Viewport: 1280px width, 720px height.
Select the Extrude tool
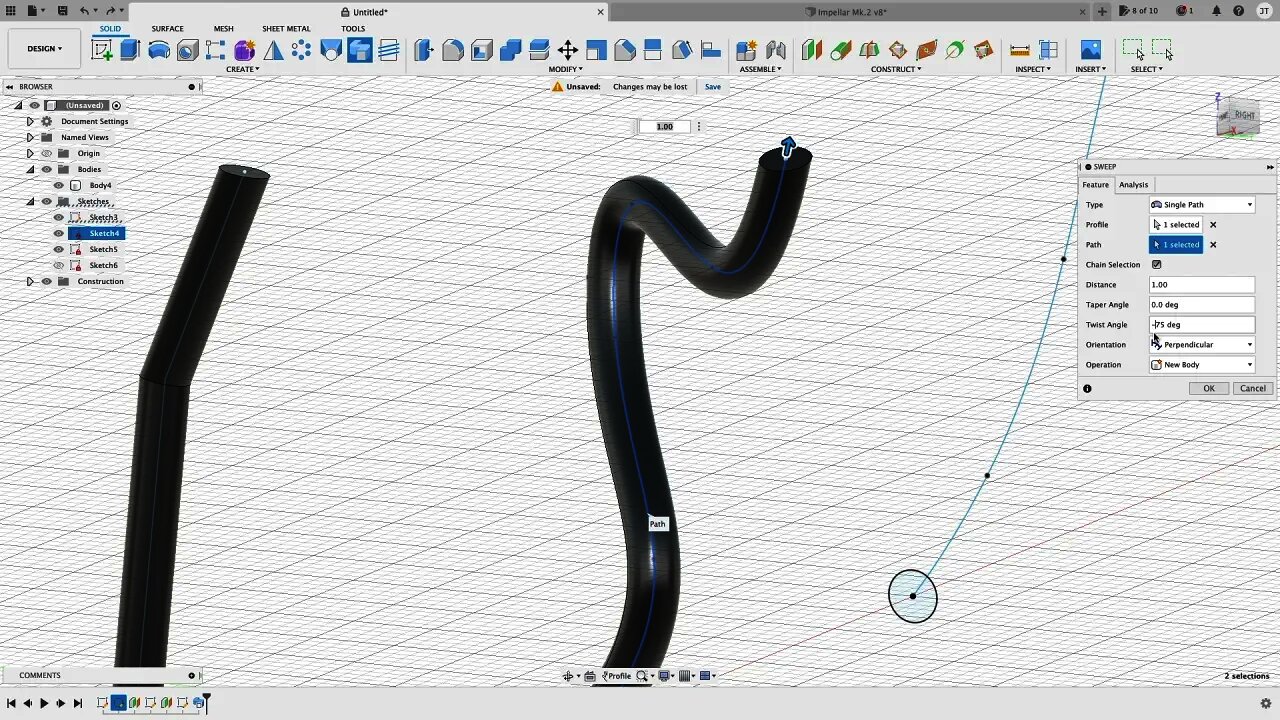click(x=130, y=49)
